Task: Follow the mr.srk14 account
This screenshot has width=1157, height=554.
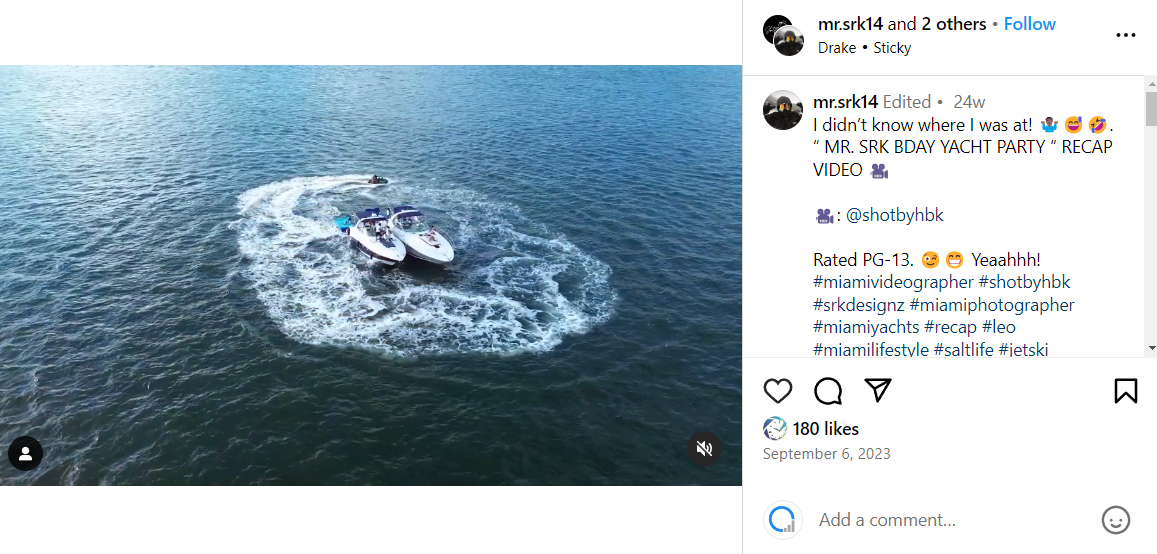Action: [1029, 24]
